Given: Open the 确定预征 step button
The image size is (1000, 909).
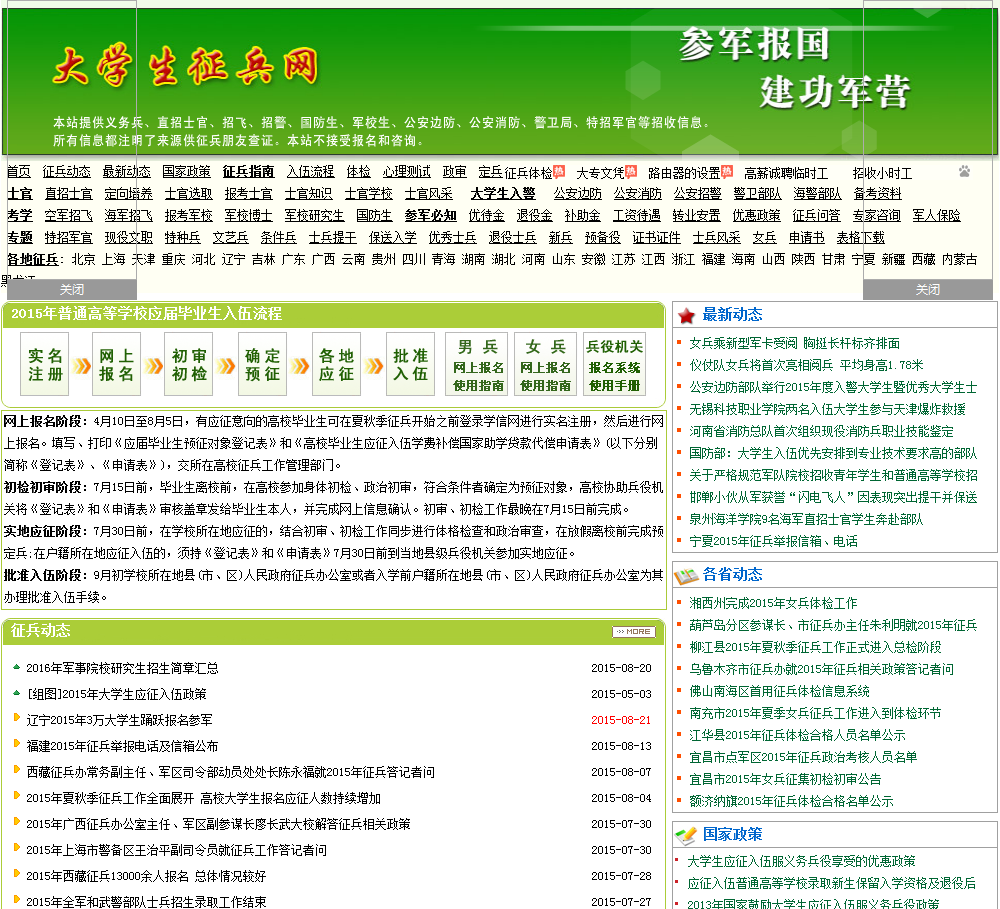Looking at the screenshot, I should (x=262, y=364).
